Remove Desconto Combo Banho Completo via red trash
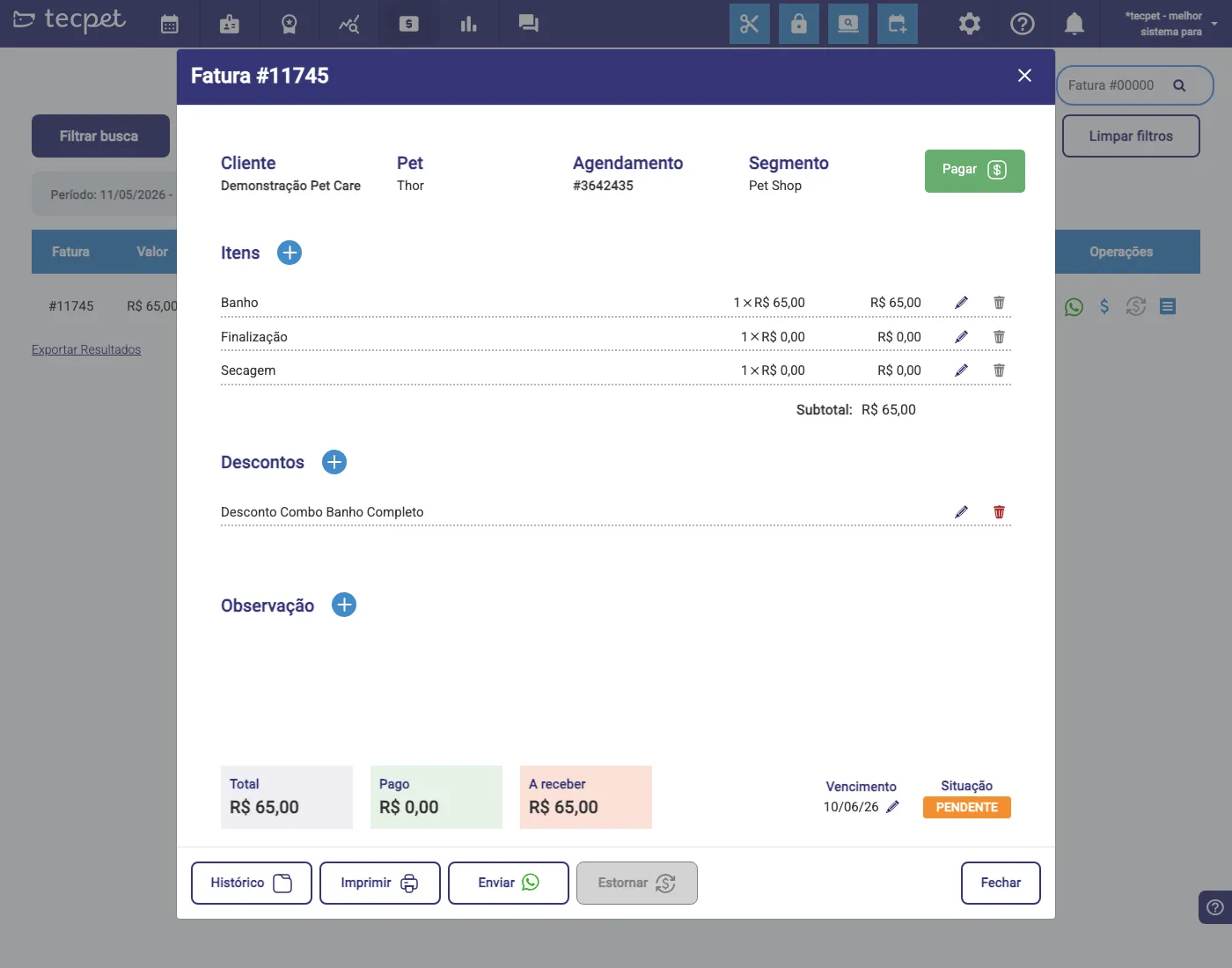 tap(999, 512)
